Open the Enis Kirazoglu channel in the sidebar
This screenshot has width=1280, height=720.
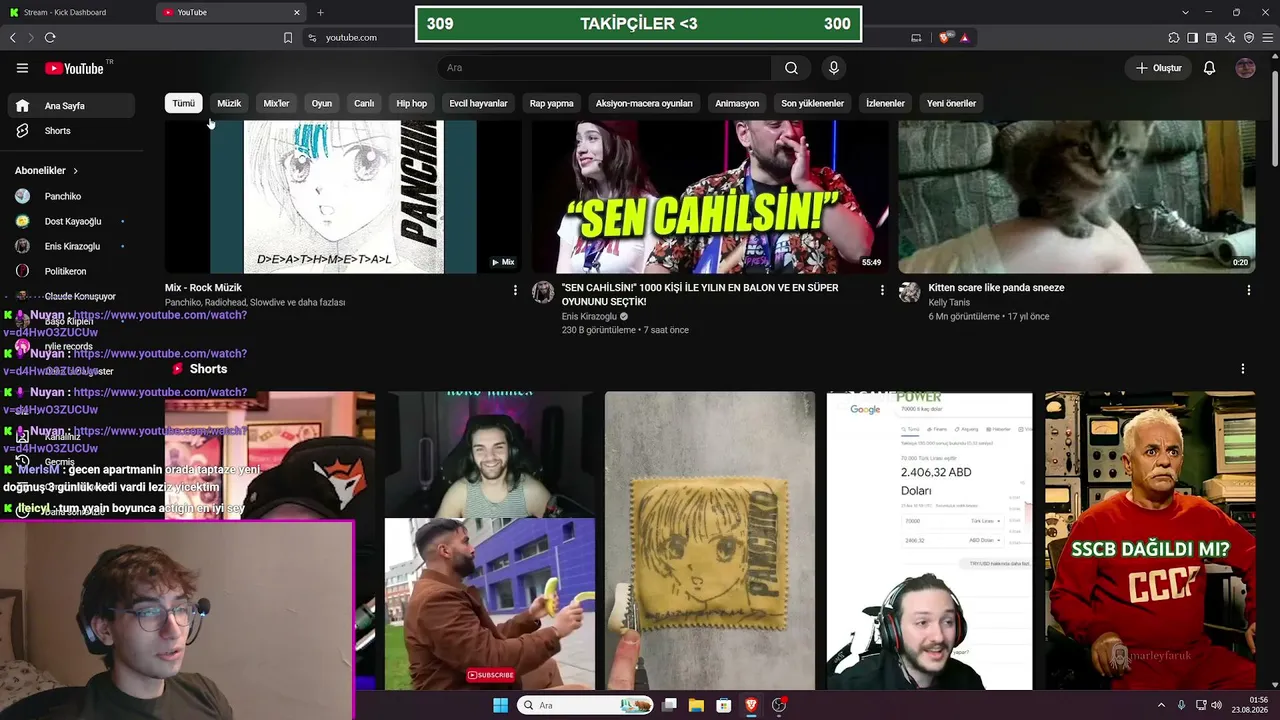(x=71, y=246)
